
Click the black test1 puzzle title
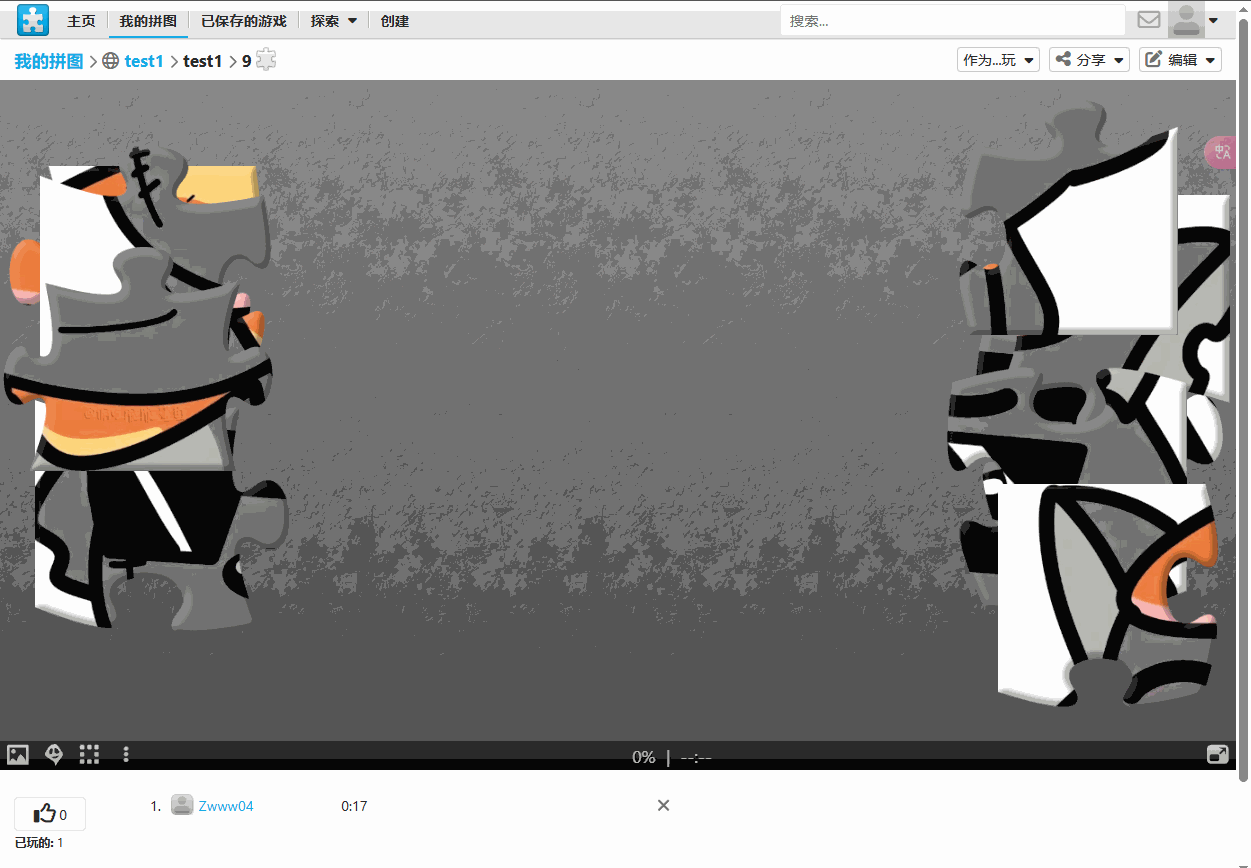pos(203,61)
